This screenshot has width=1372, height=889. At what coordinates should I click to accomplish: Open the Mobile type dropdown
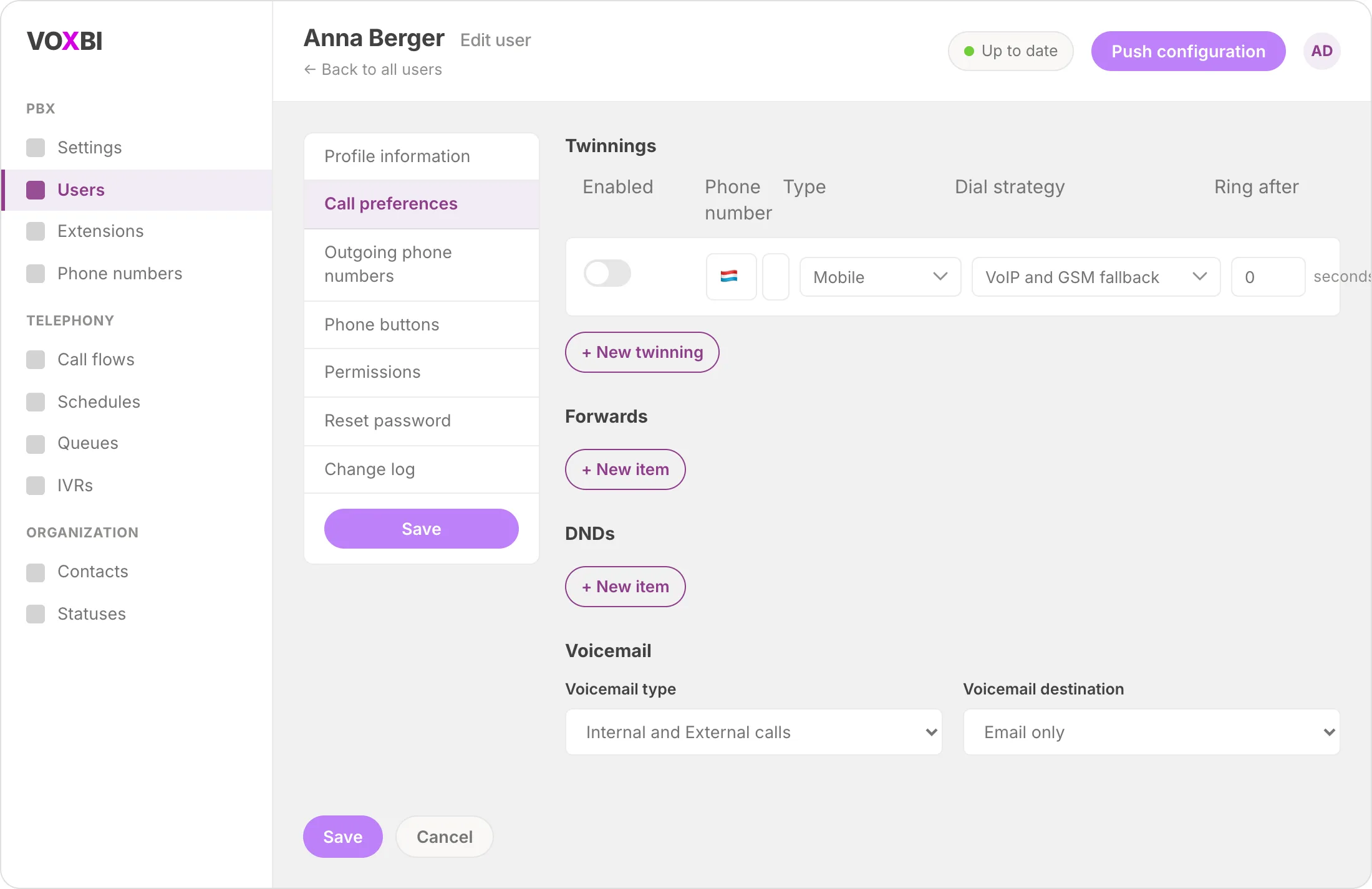point(880,277)
